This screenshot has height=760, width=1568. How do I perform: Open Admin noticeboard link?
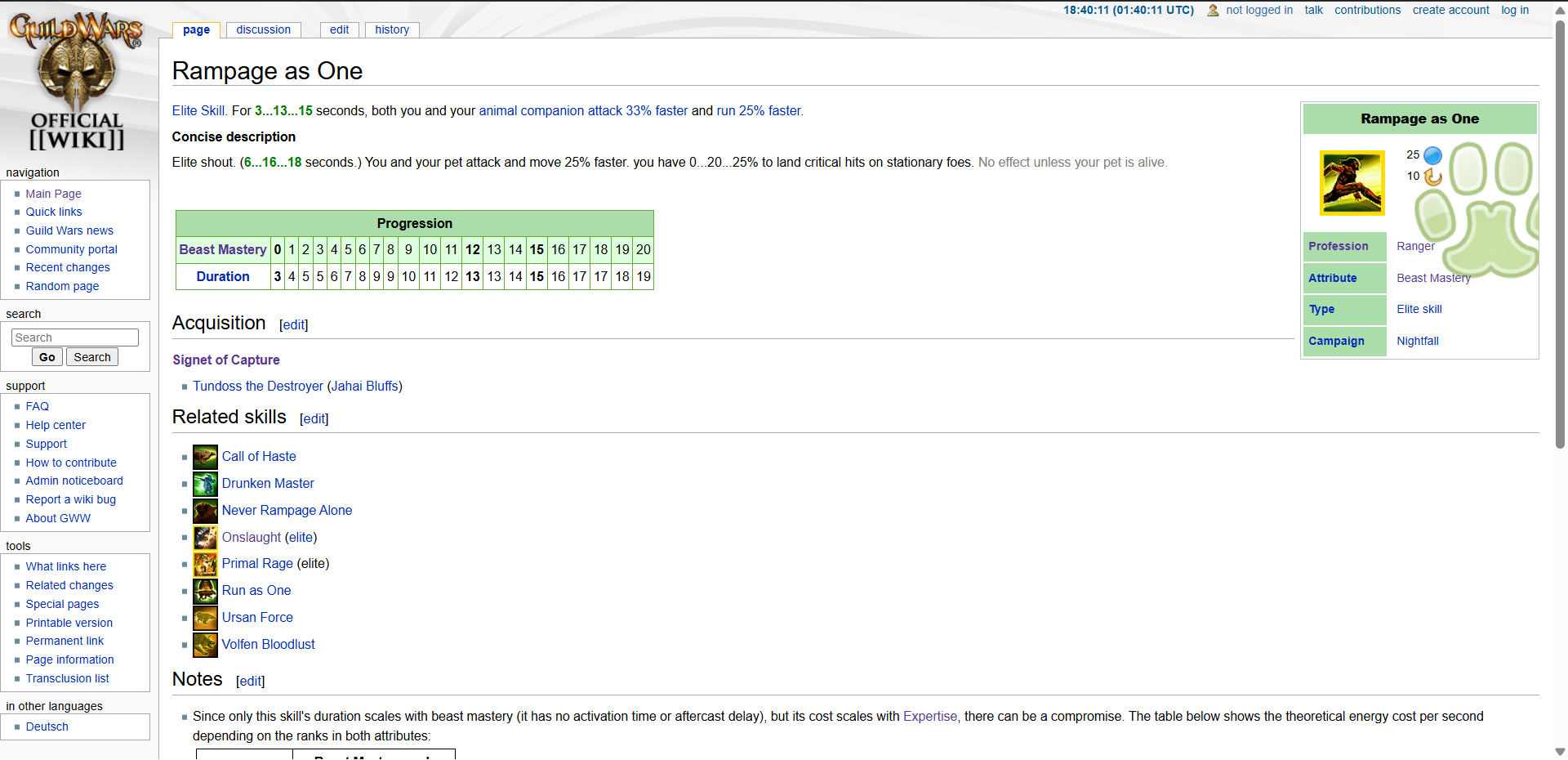(74, 481)
